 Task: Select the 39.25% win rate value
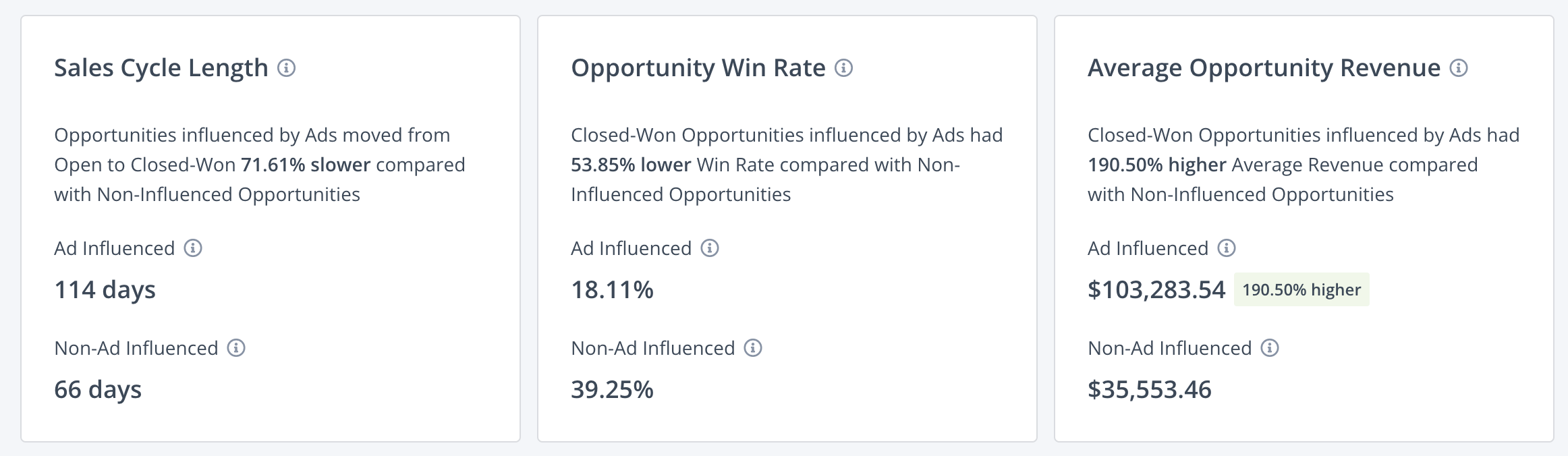612,390
